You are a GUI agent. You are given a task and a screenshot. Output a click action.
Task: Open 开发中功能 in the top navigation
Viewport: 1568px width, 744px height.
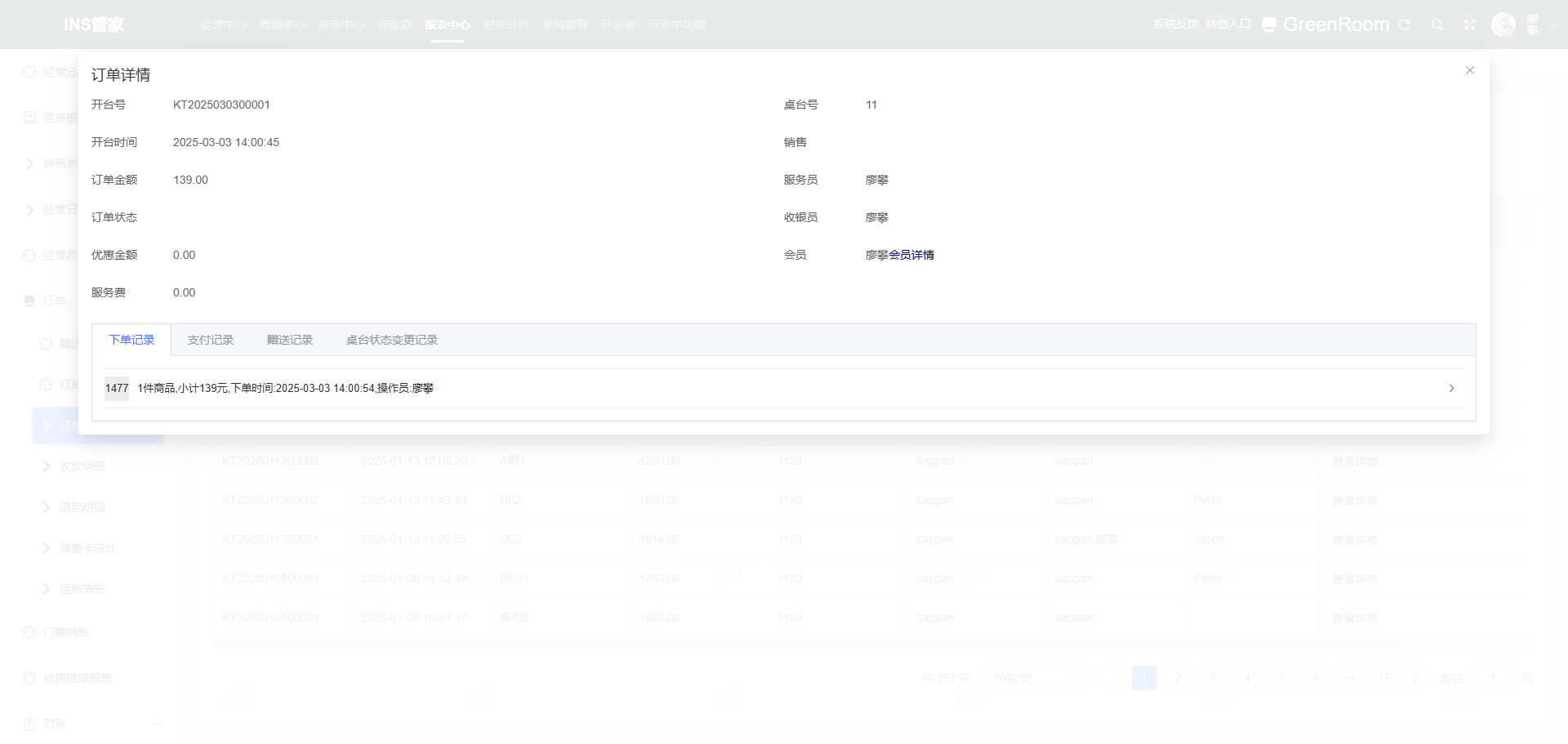677,25
